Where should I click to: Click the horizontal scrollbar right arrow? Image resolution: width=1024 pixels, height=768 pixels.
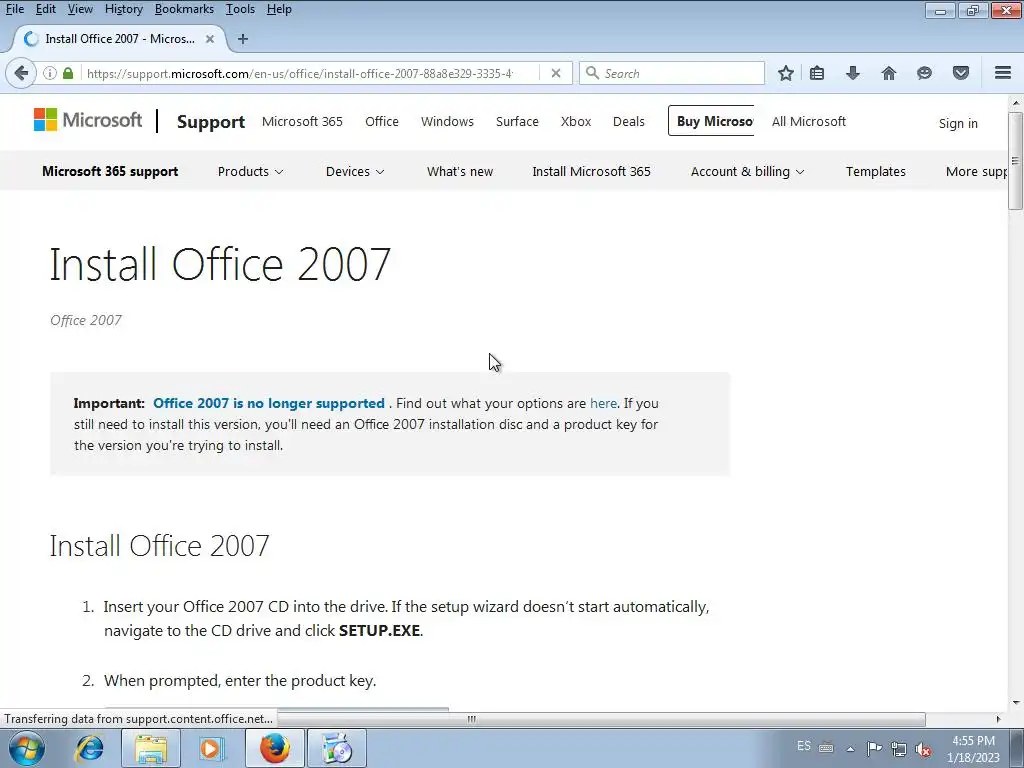coord(998,719)
